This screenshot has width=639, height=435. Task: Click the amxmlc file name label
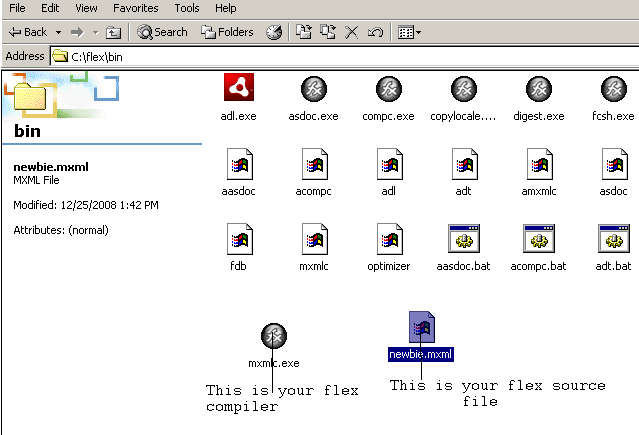click(x=539, y=191)
